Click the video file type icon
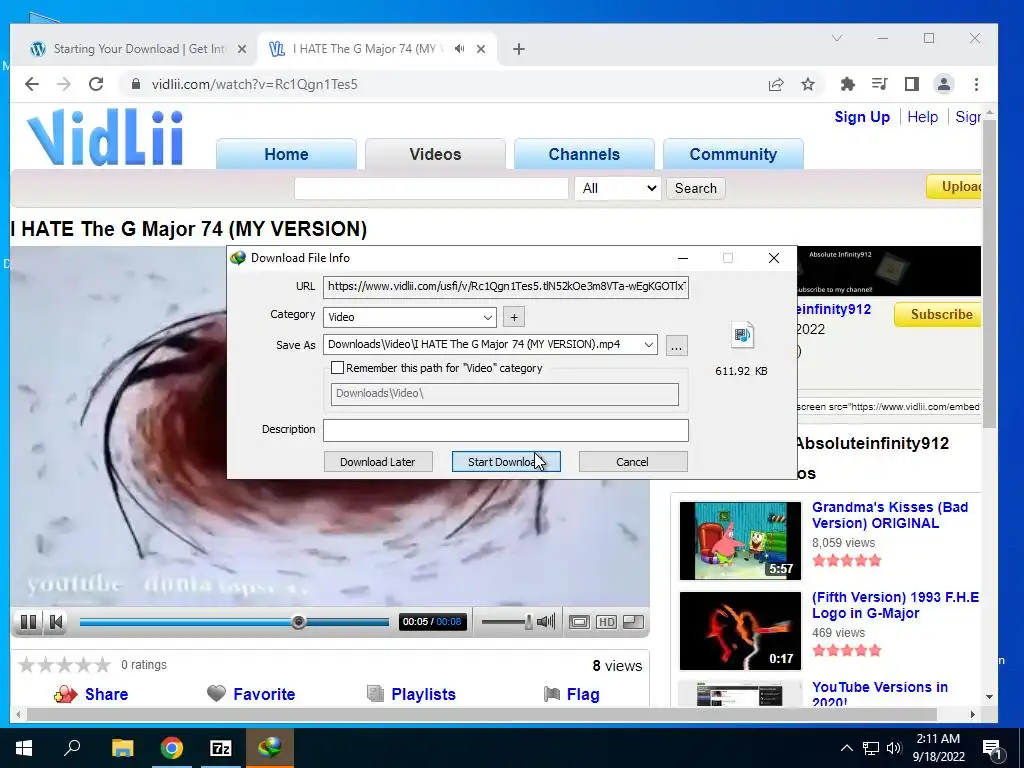1024x768 pixels. tap(742, 335)
